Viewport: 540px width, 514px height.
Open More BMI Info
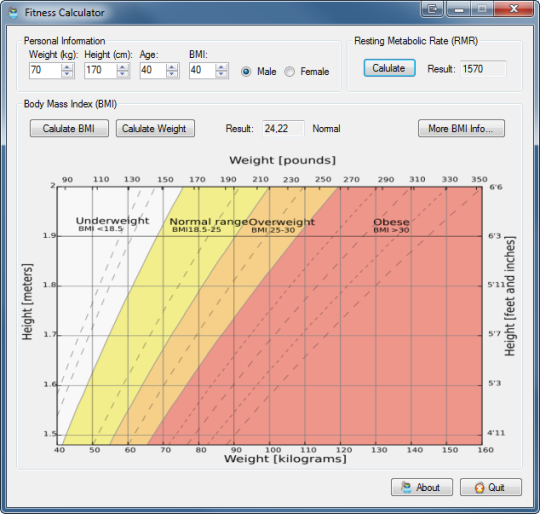[461, 128]
